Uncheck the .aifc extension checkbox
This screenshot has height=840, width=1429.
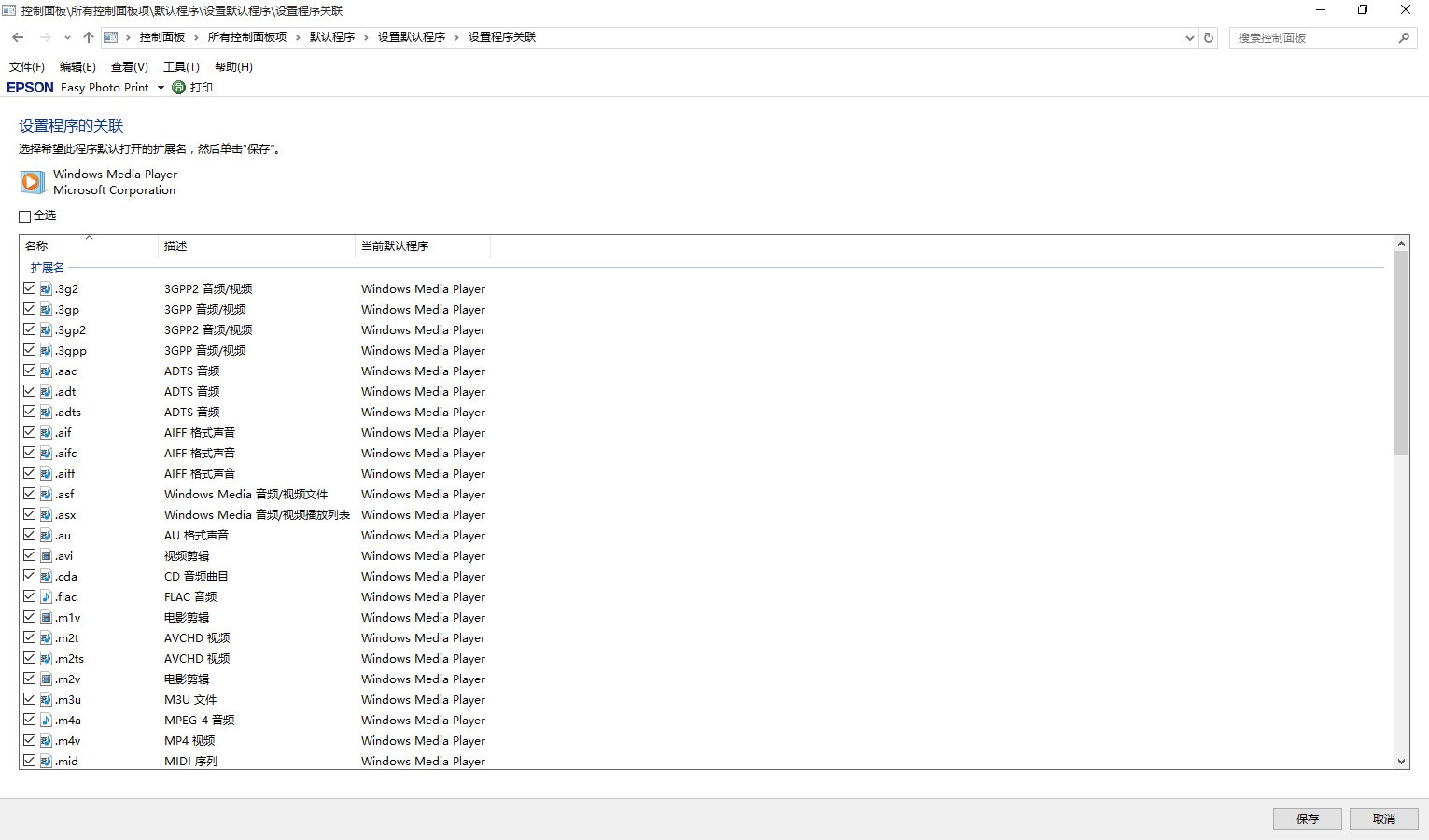[x=30, y=453]
